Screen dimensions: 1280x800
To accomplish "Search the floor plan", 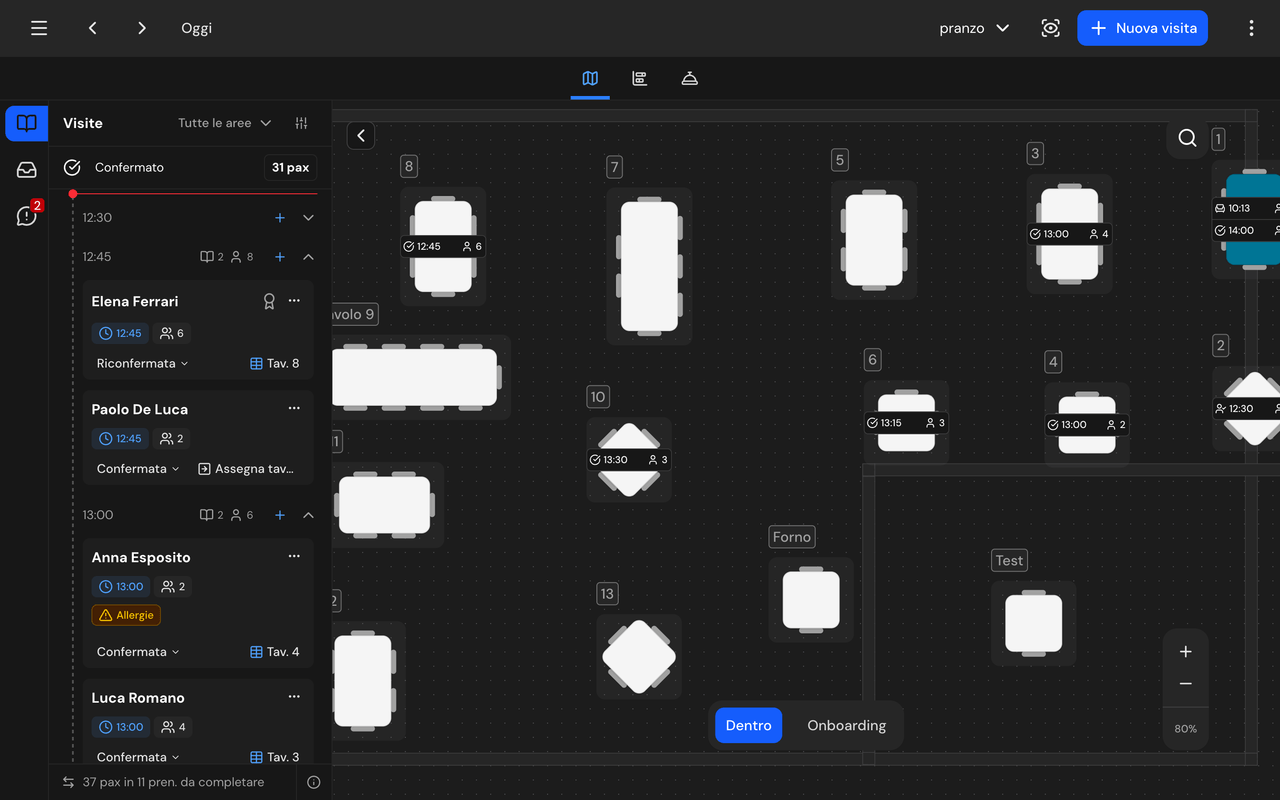I will point(1187,138).
